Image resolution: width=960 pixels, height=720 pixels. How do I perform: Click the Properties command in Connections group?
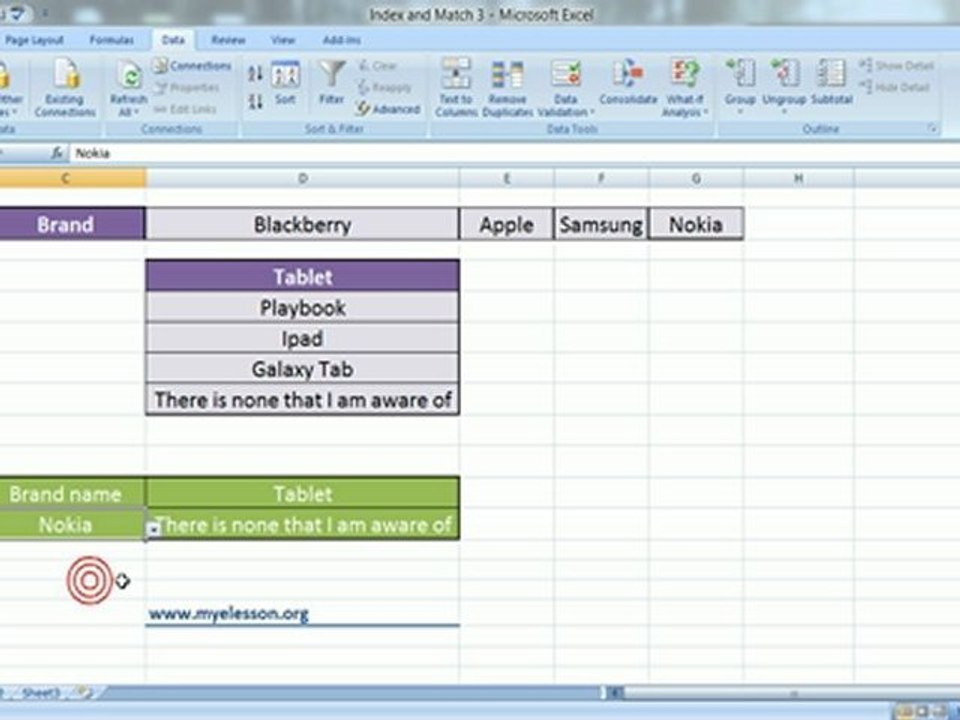click(187, 88)
